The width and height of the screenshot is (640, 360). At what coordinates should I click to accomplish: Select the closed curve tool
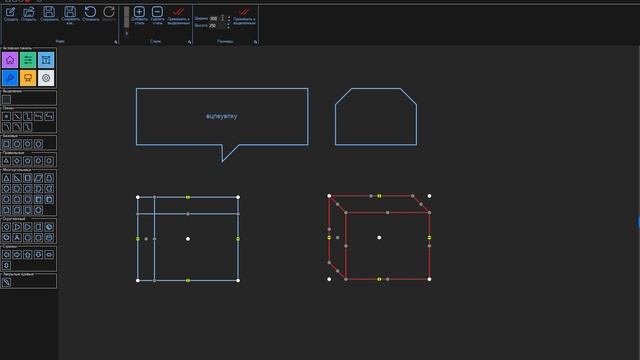(x=7, y=282)
